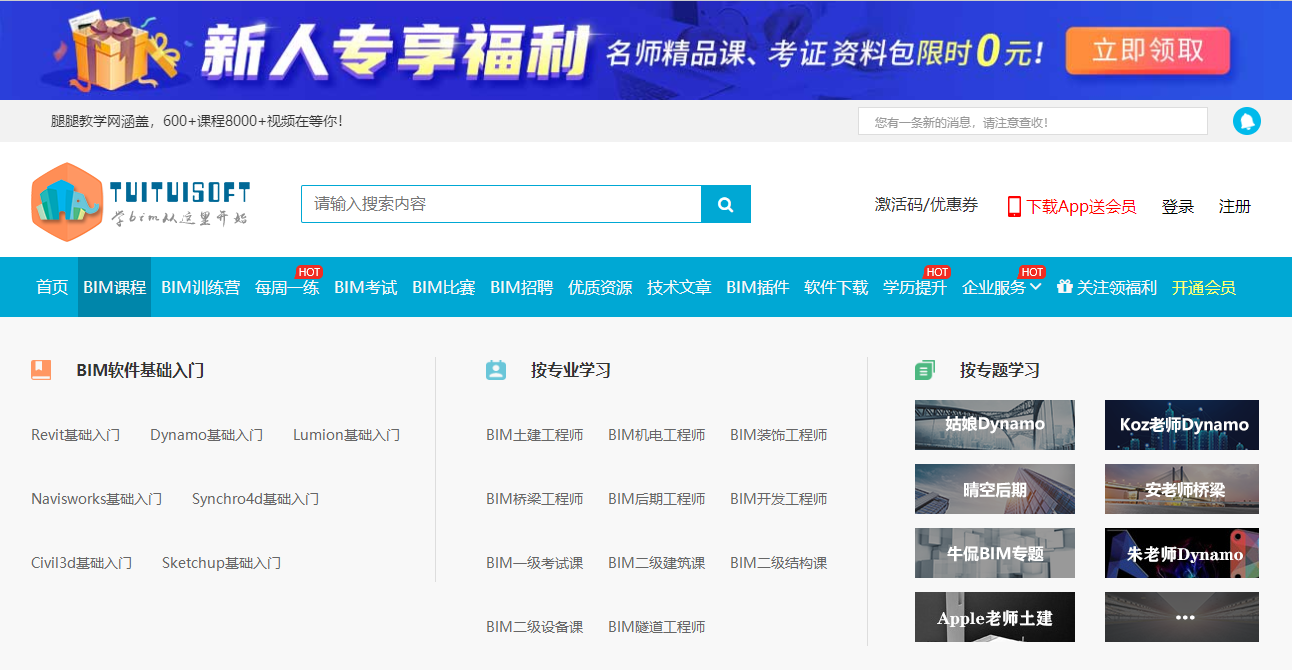Open Revit基础入门 course
Image resolution: width=1292 pixels, height=670 pixels.
(75, 435)
